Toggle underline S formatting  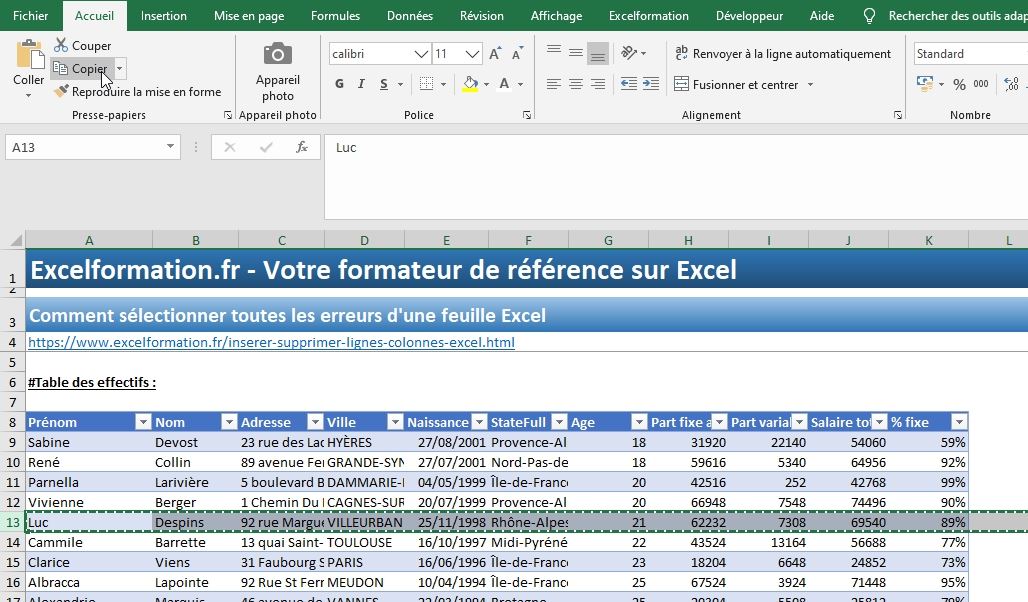point(384,84)
